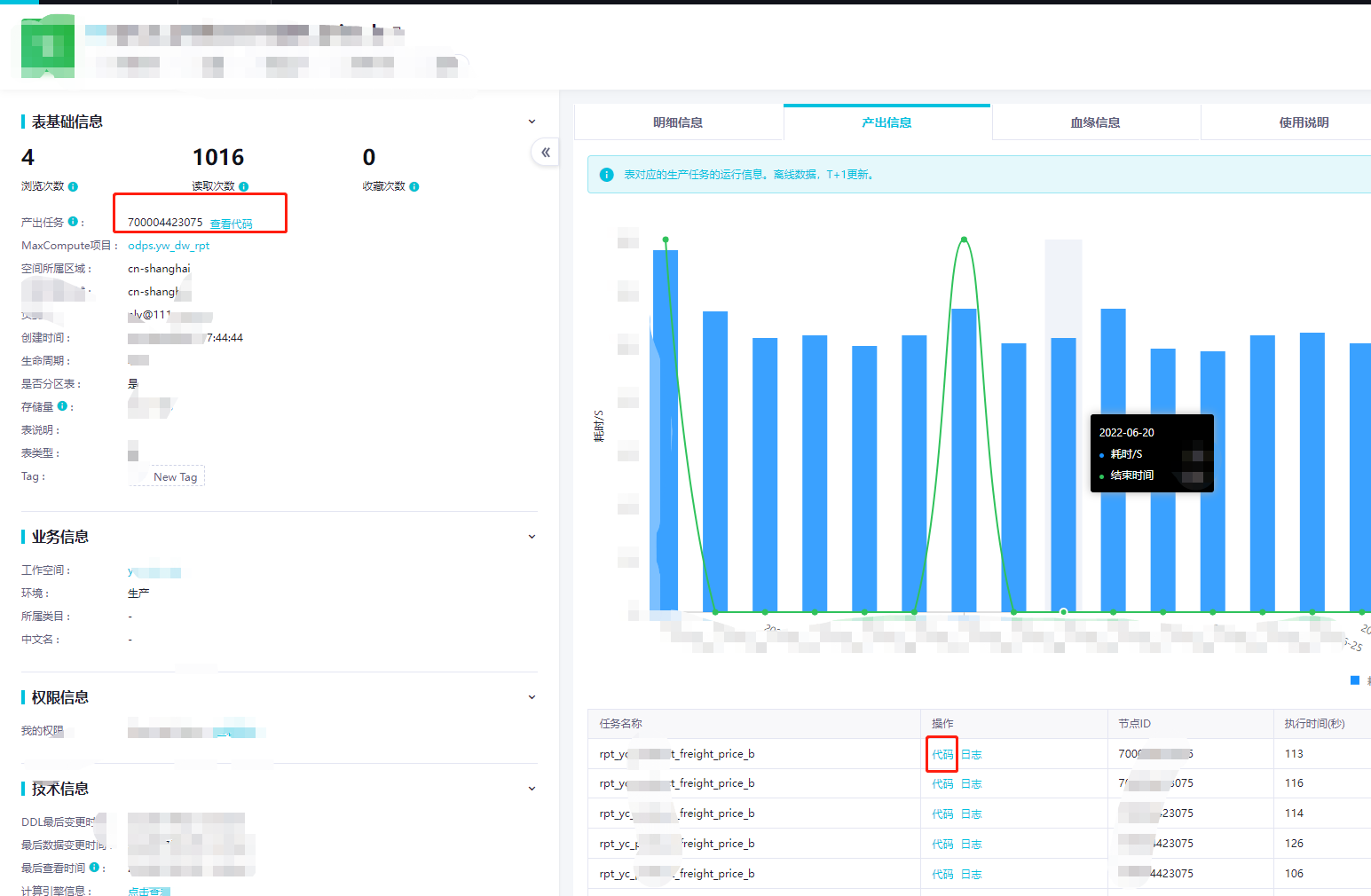
Task: Click the 1016 read count value
Action: coord(218,157)
